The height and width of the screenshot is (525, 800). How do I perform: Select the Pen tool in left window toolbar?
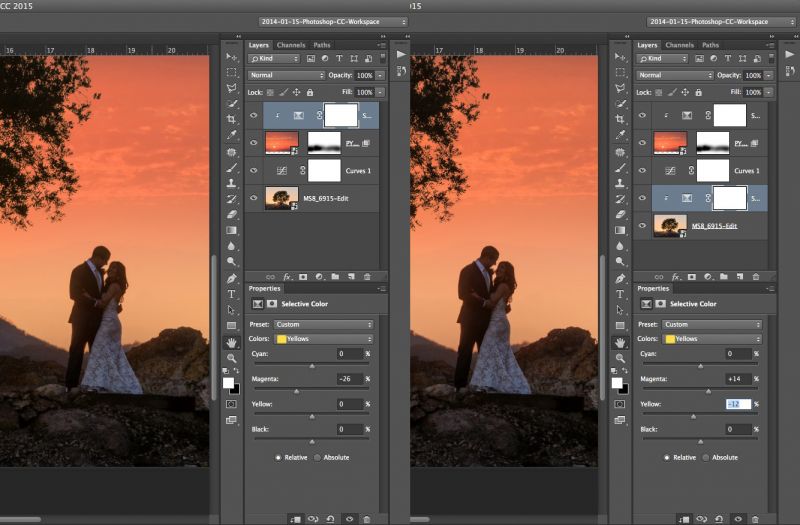231,279
